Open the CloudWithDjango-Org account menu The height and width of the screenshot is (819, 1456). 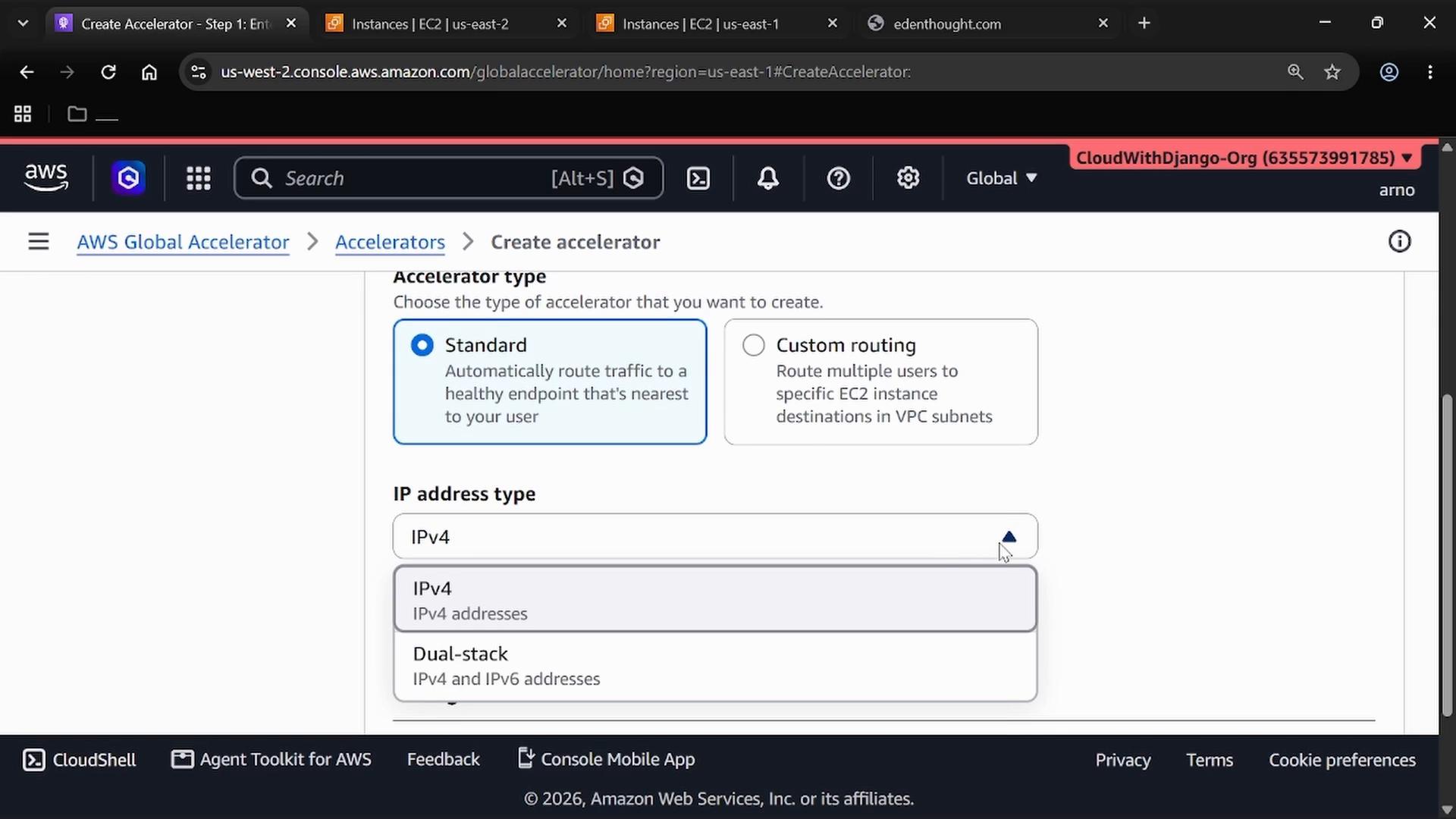(1244, 158)
